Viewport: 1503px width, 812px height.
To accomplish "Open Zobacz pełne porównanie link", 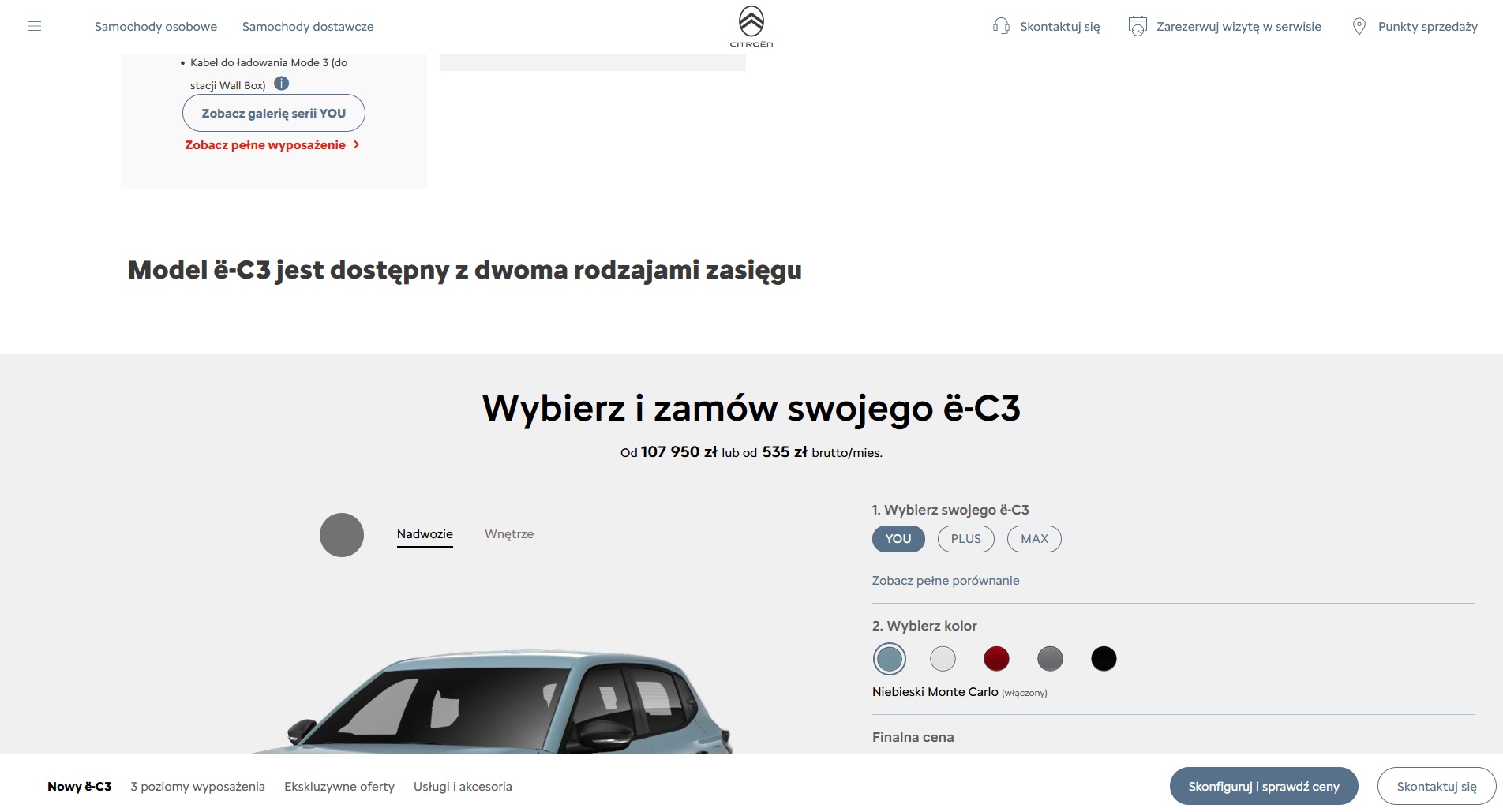I will click(946, 581).
